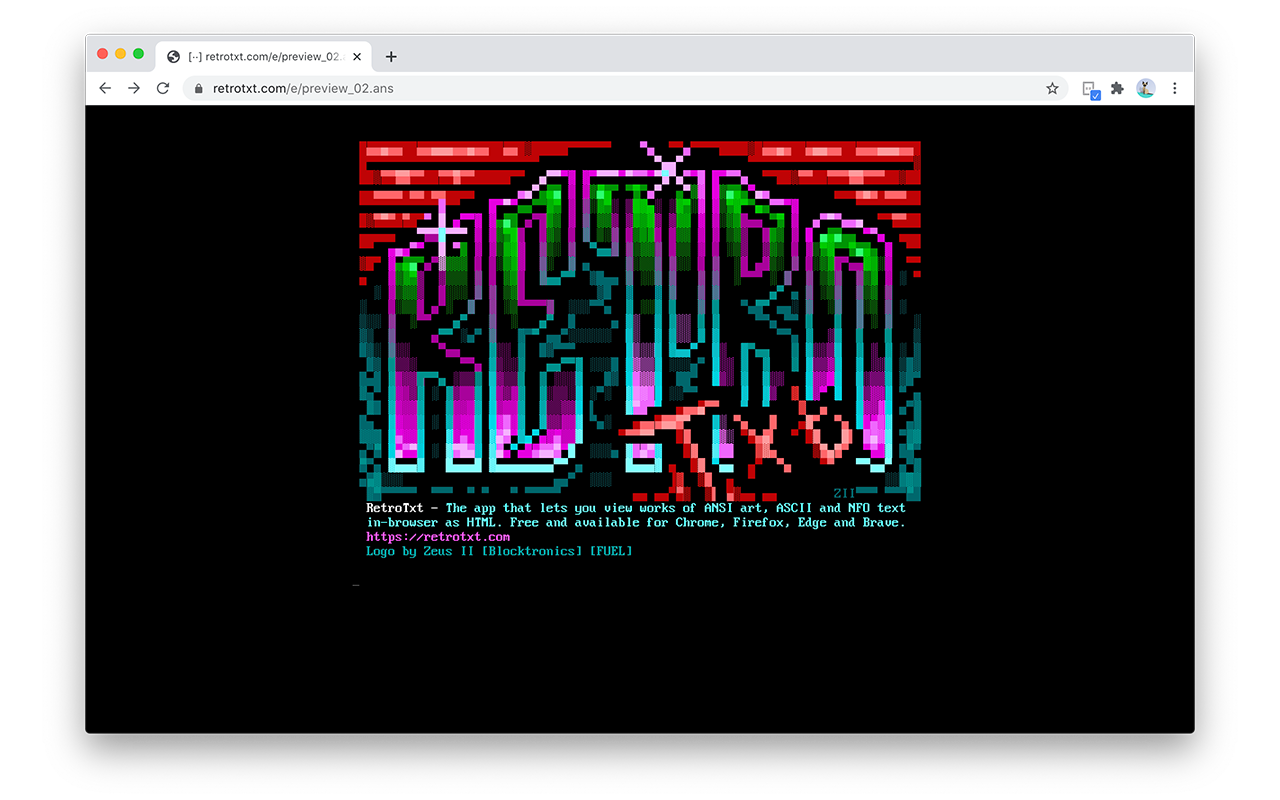Click the RETURN ANSI art logo
This screenshot has width=1280, height=800.
[640, 320]
